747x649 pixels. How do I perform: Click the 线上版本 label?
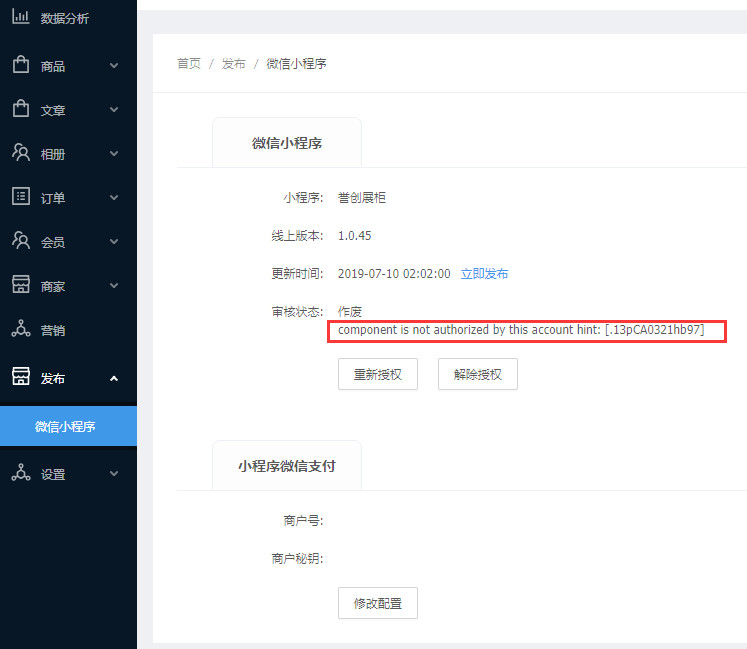[297, 235]
